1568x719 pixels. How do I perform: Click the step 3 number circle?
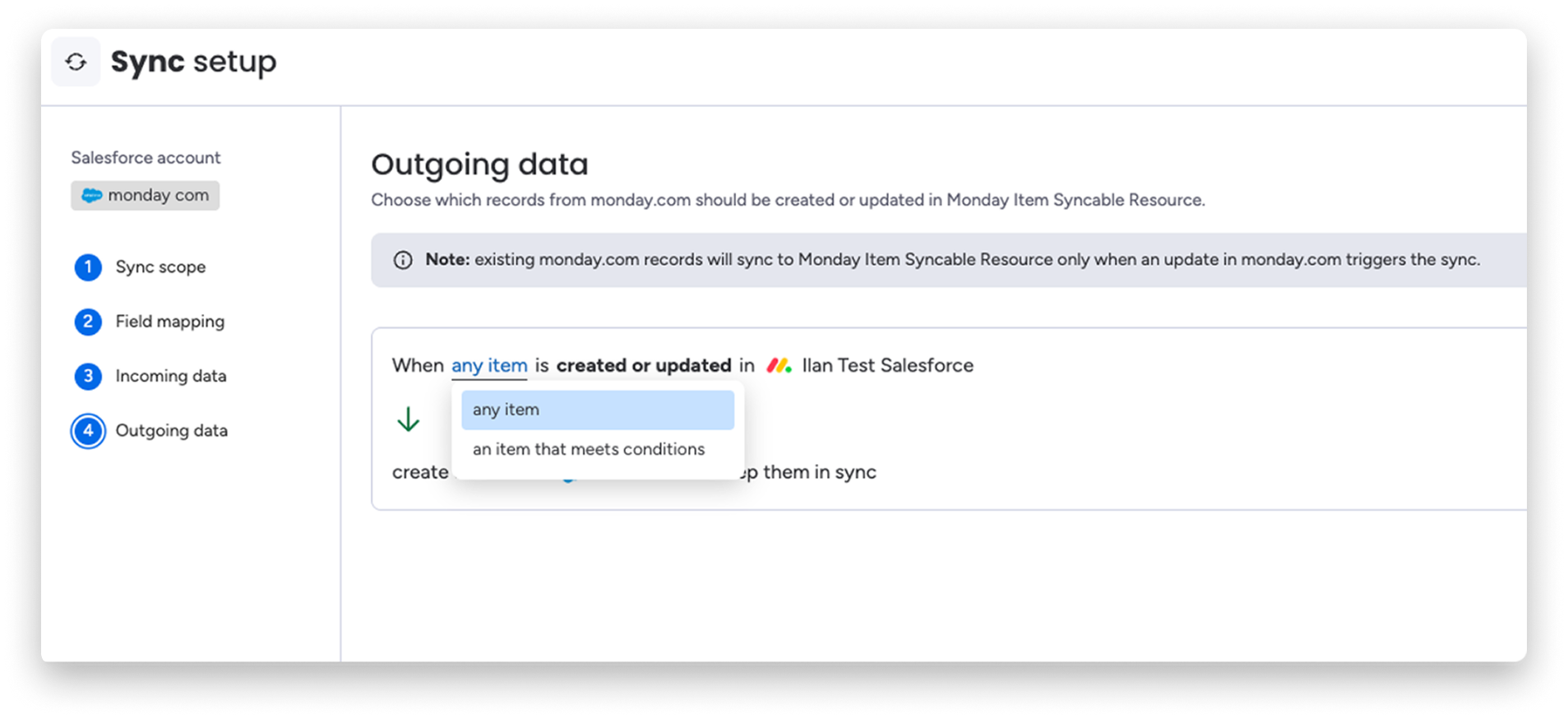click(x=88, y=376)
